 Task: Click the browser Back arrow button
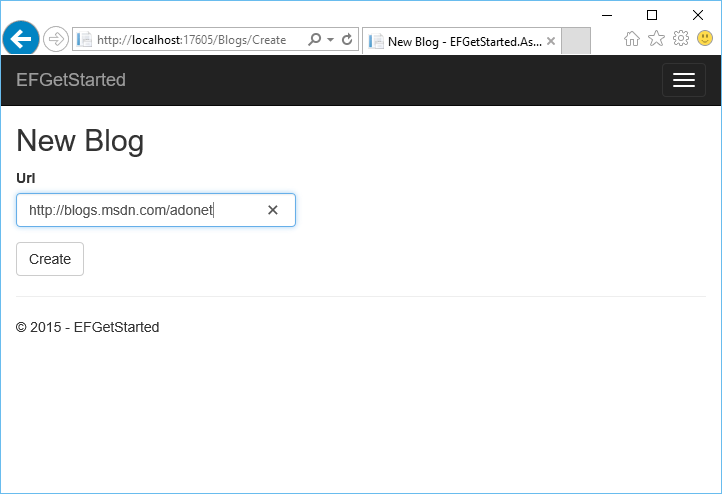[20, 40]
